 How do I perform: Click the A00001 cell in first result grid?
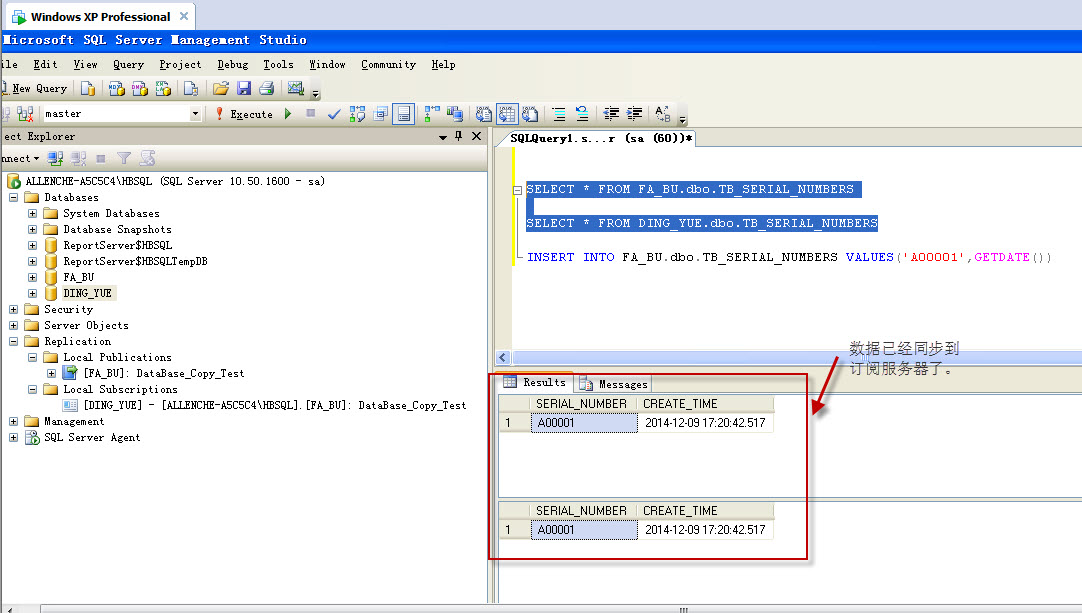point(584,422)
